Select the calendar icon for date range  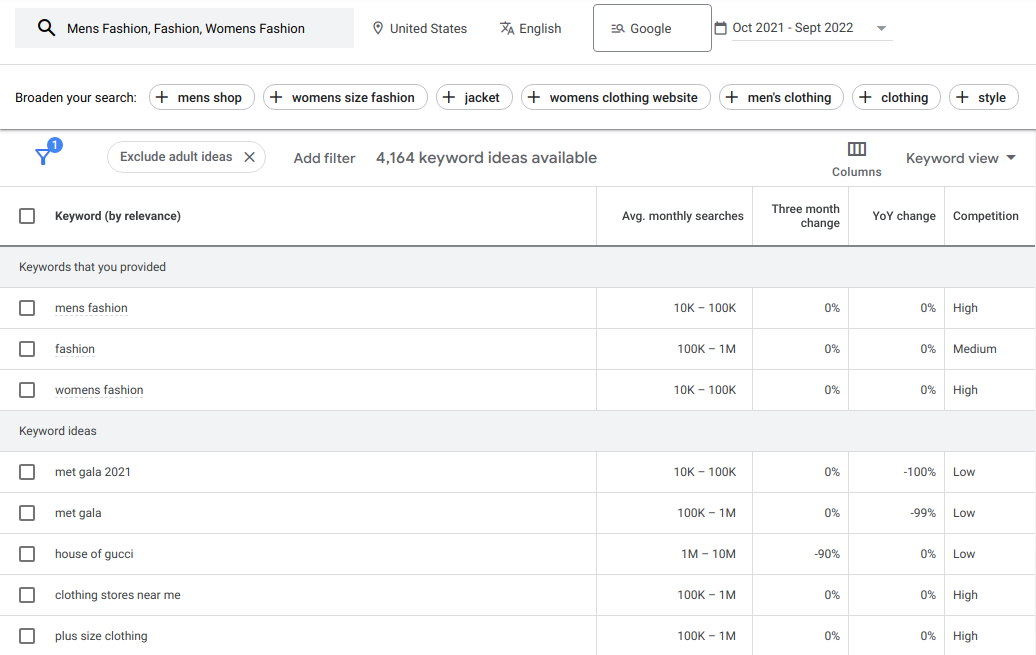(x=721, y=28)
